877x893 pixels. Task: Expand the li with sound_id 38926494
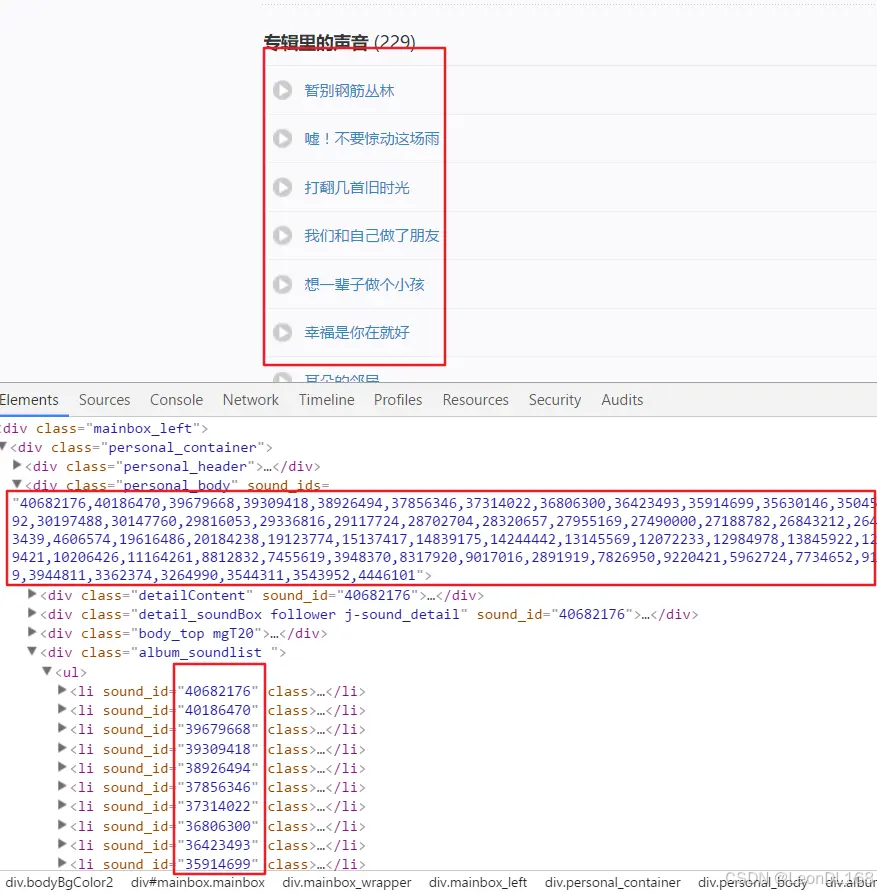click(62, 767)
